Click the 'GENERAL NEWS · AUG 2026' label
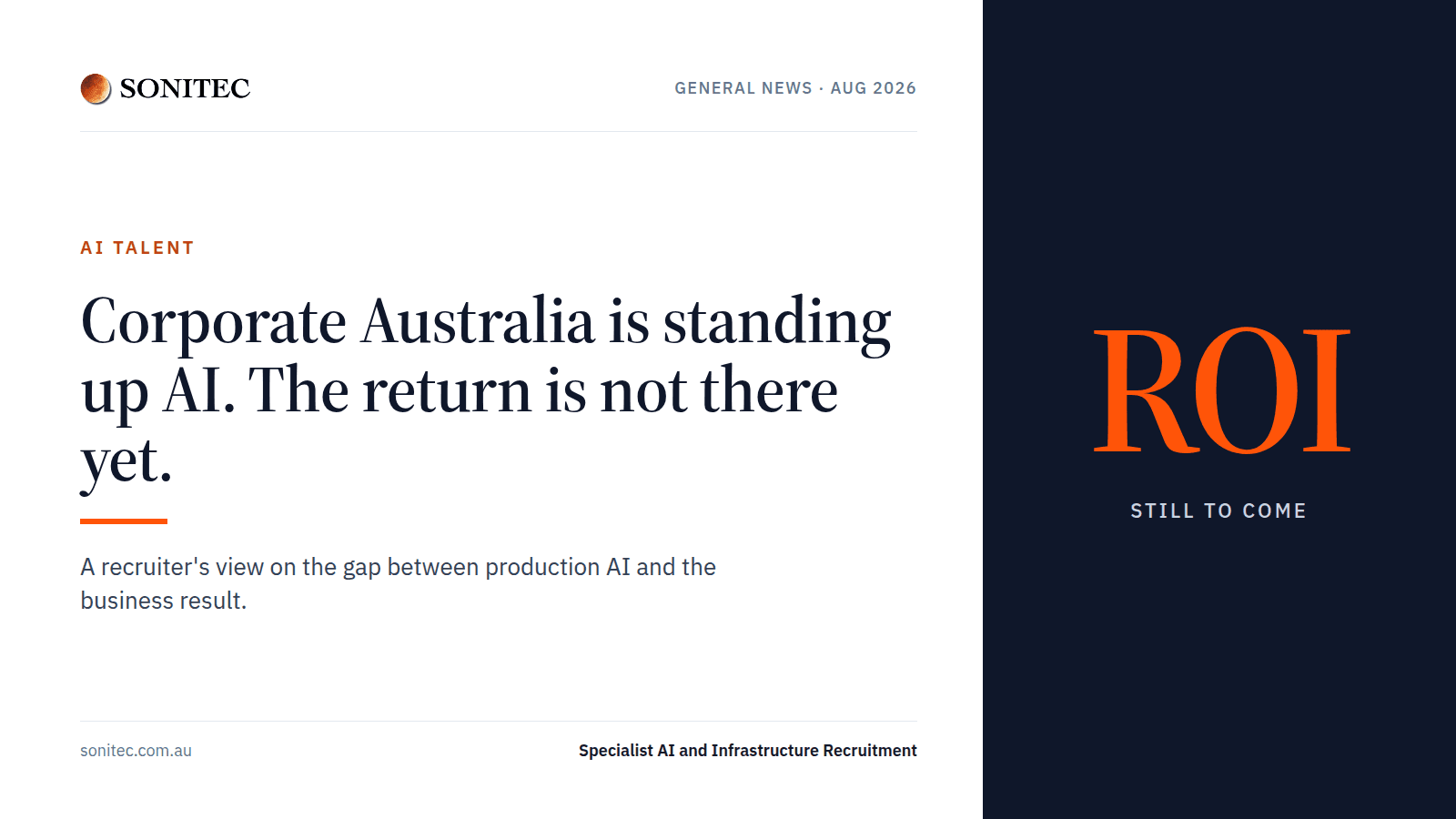Viewport: 1456px width, 819px height. point(795,88)
